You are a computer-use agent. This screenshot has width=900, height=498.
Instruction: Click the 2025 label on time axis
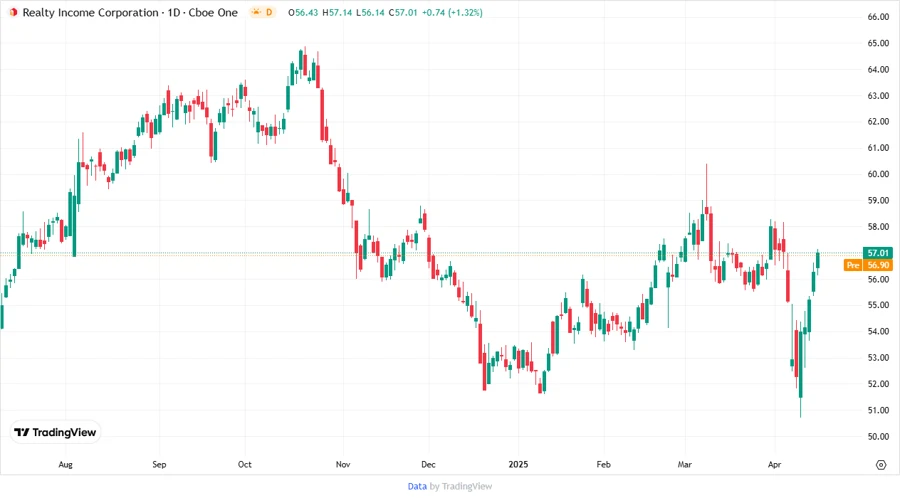(x=517, y=465)
